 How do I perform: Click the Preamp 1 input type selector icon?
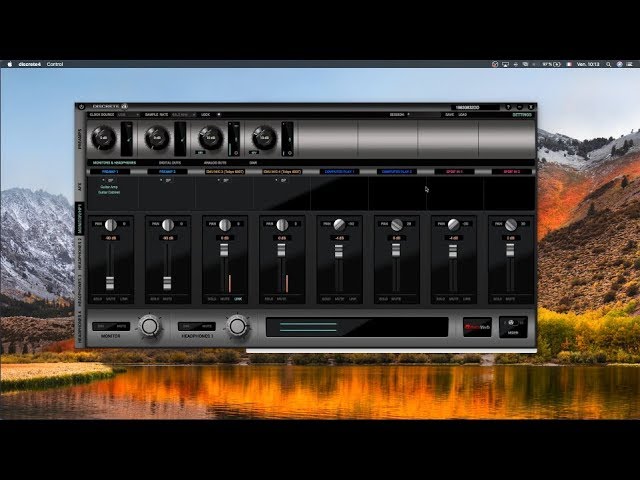click(127, 139)
